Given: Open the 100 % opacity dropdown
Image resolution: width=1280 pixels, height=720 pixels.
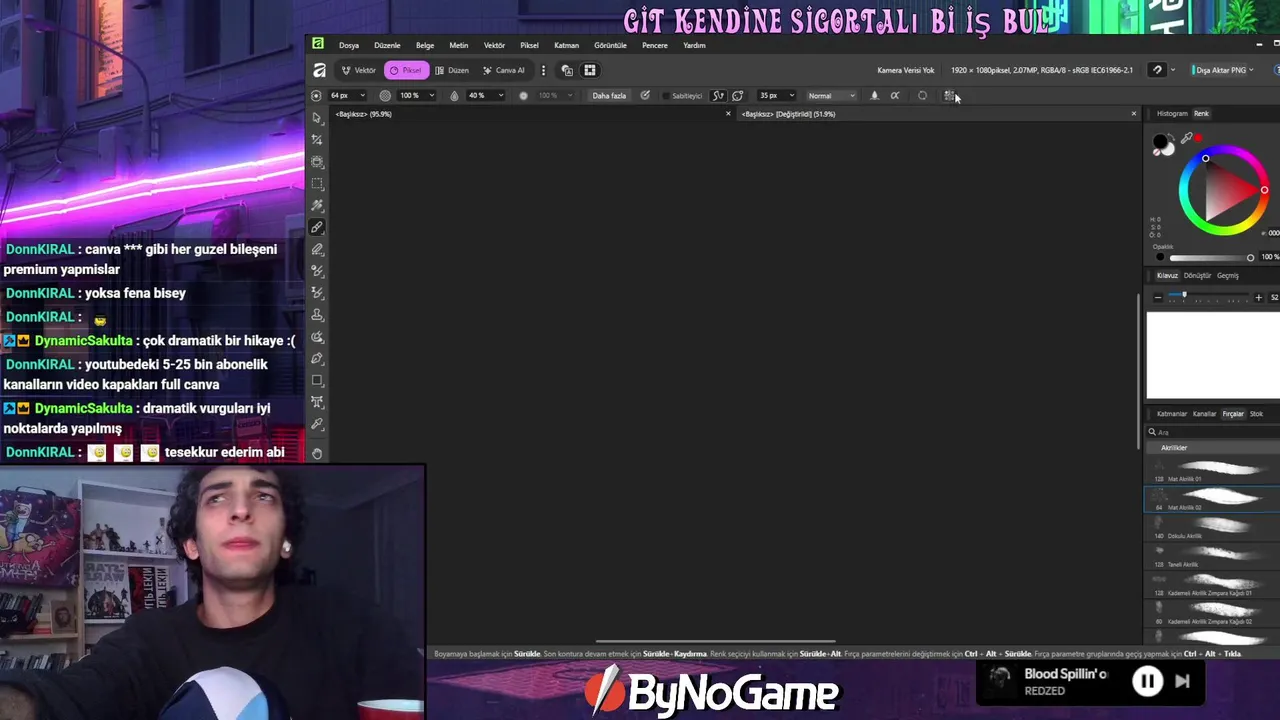Looking at the screenshot, I should click(x=417, y=96).
